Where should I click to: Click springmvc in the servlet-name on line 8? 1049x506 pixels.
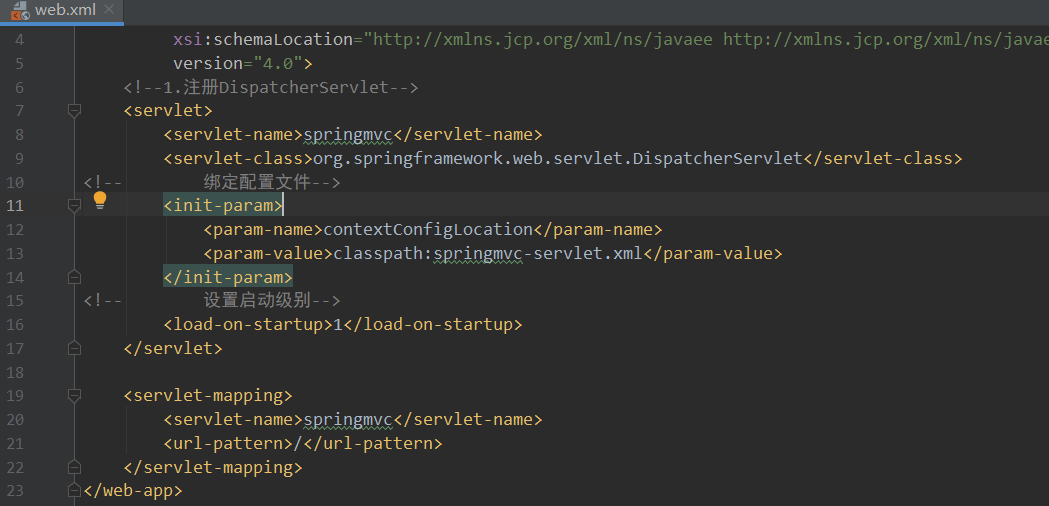(348, 135)
